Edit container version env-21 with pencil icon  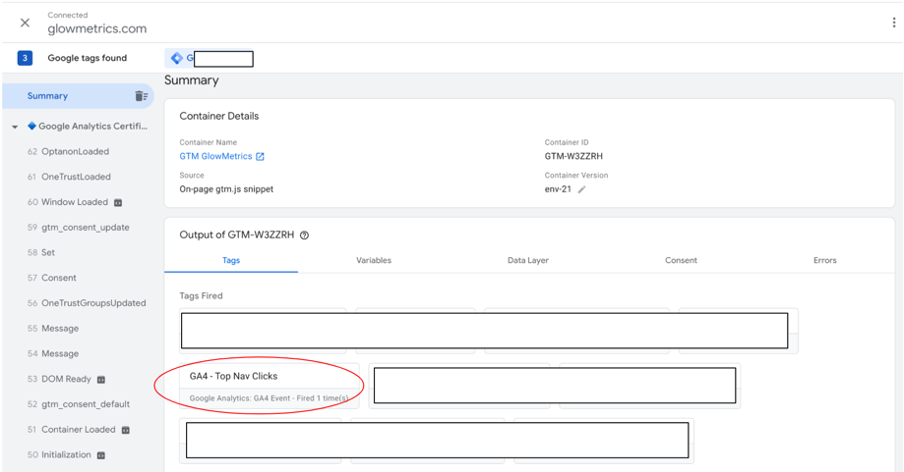582,189
